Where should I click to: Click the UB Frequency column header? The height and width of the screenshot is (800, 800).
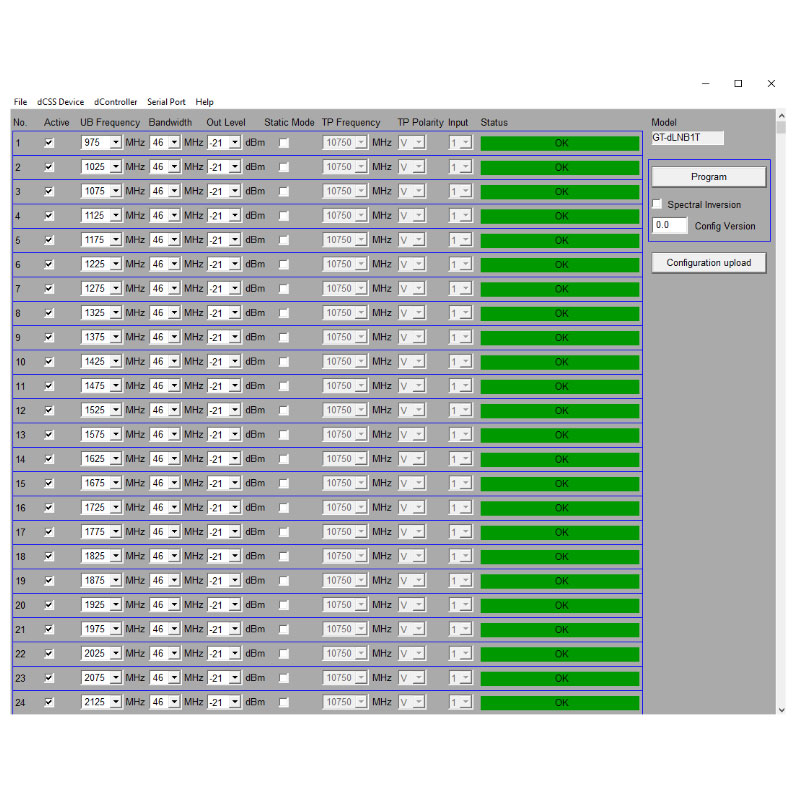click(110, 122)
